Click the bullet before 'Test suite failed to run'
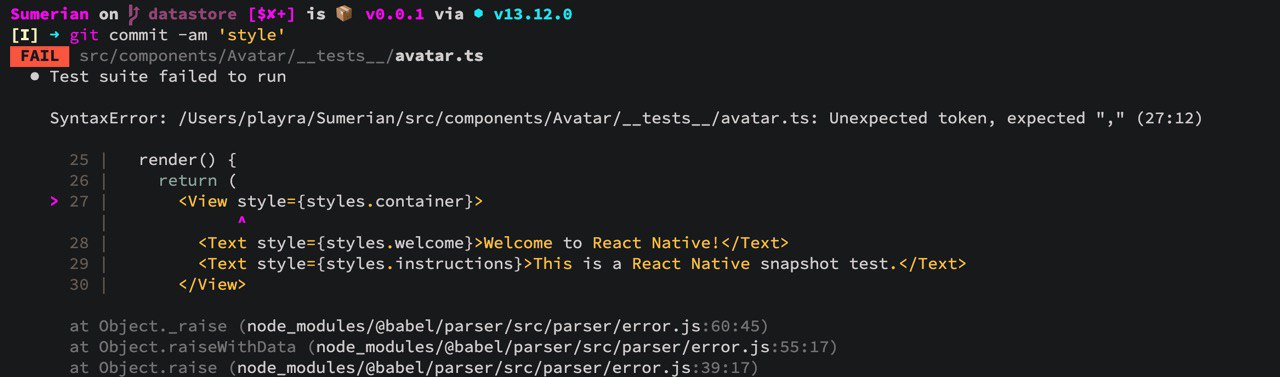The image size is (1280, 377). [x=35, y=77]
